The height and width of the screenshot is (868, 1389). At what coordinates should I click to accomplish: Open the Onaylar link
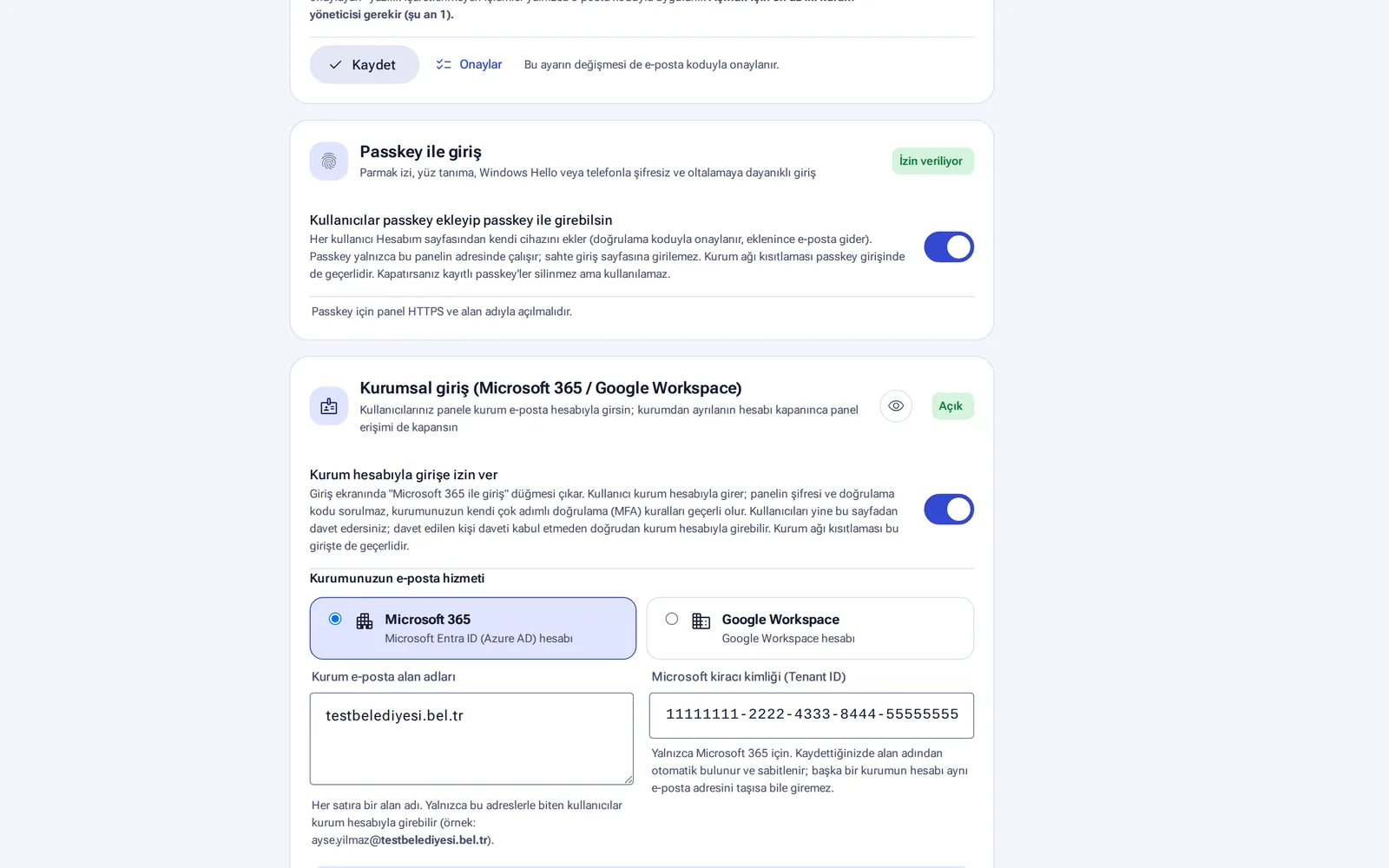pyautogui.click(x=480, y=64)
